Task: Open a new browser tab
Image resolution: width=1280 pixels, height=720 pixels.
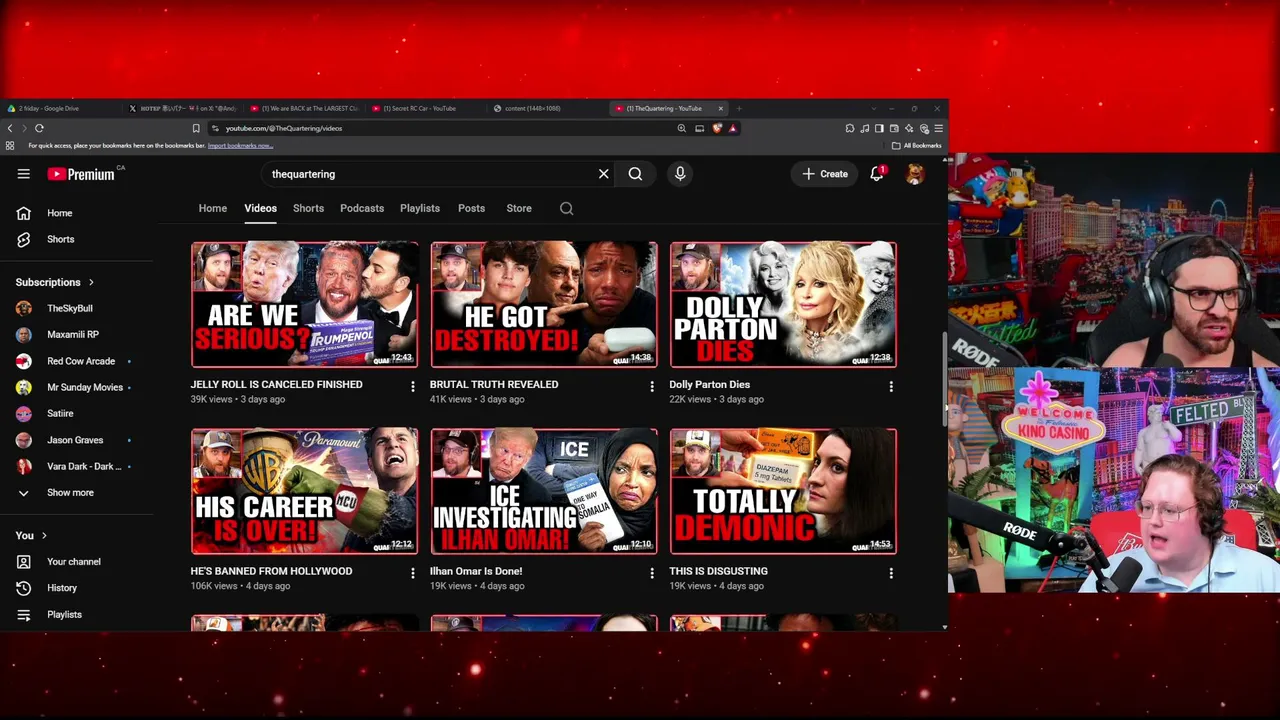Action: [739, 108]
